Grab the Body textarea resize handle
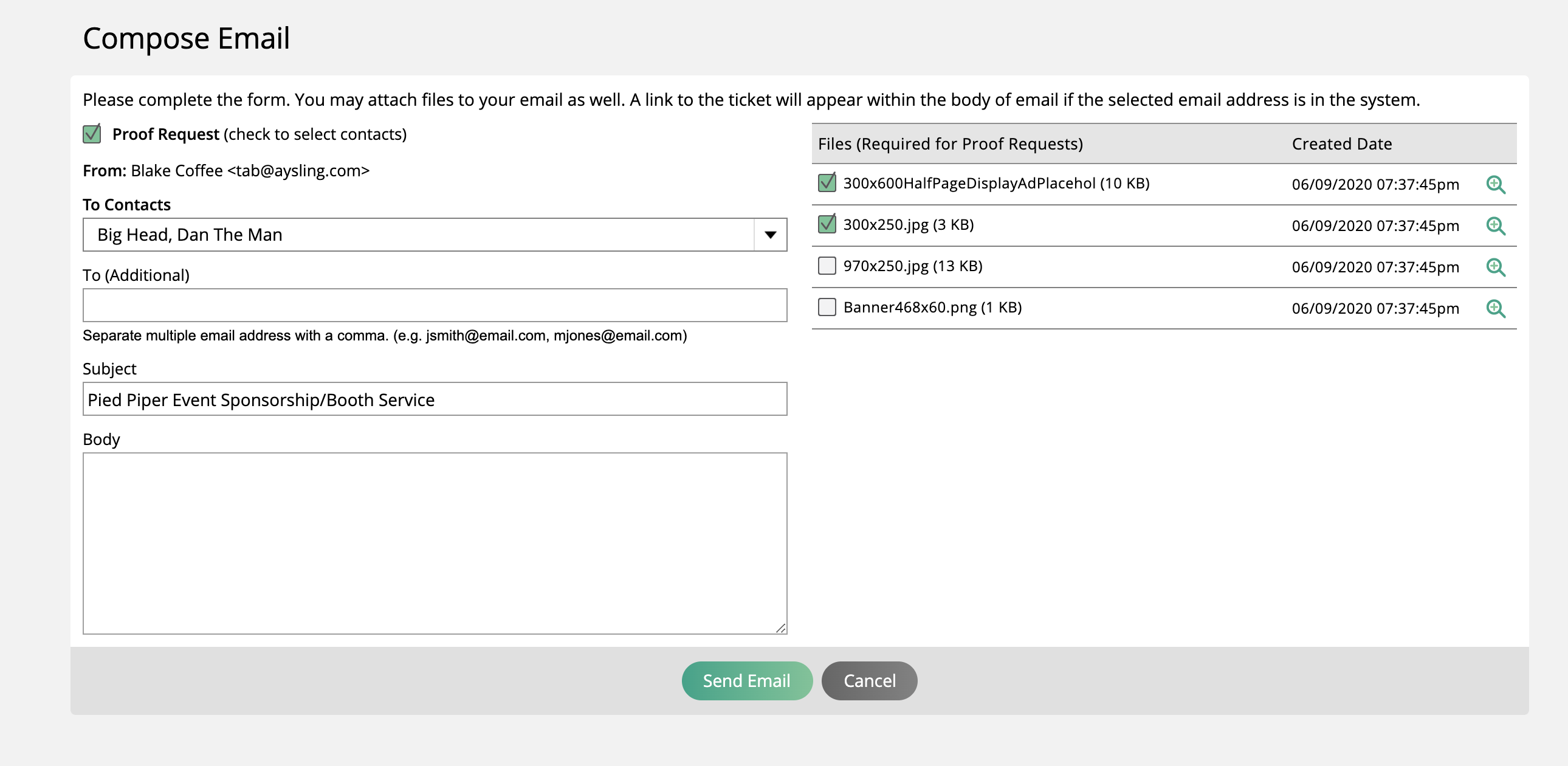 780,628
